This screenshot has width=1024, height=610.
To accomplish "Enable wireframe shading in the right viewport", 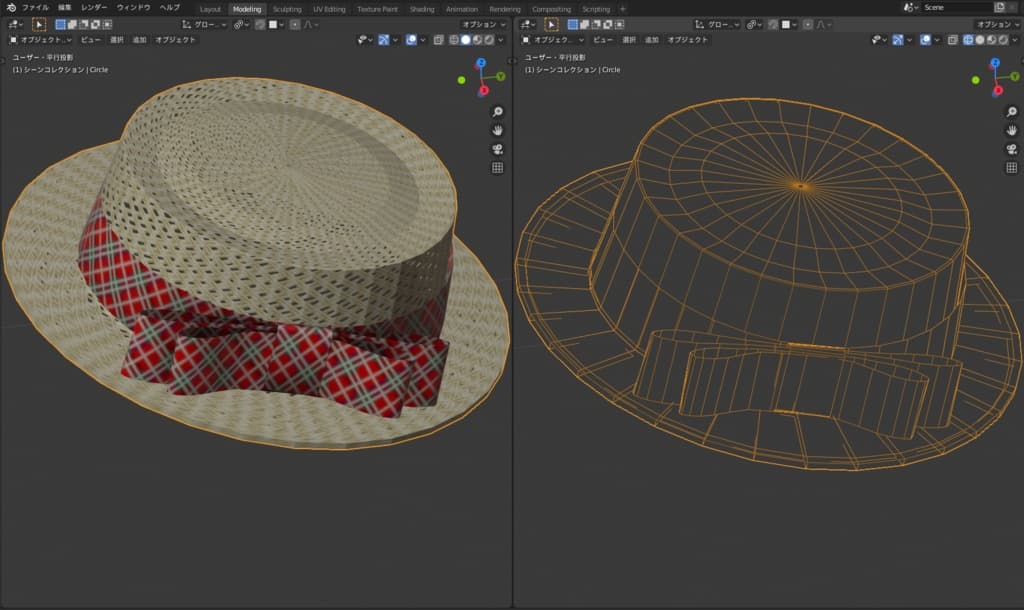I will coord(968,40).
